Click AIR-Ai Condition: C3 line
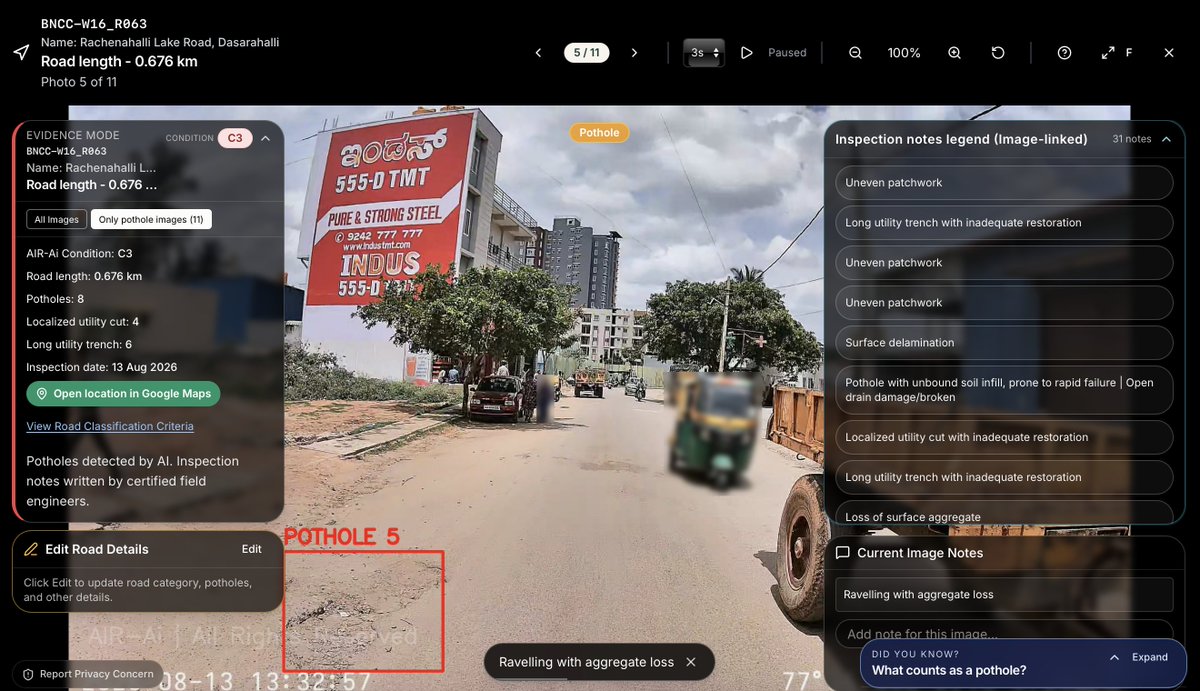1200x691 pixels. click(79, 254)
